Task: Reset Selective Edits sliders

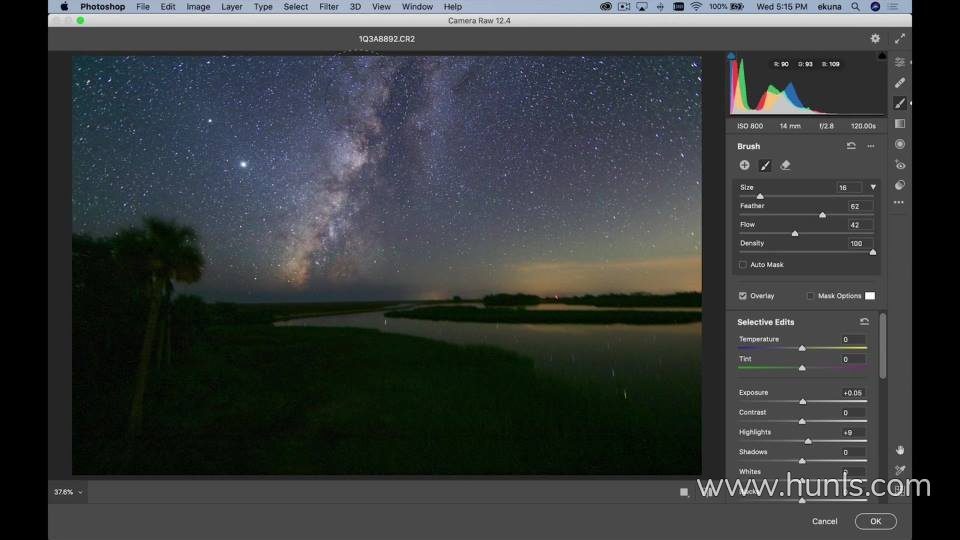Action: tap(864, 321)
